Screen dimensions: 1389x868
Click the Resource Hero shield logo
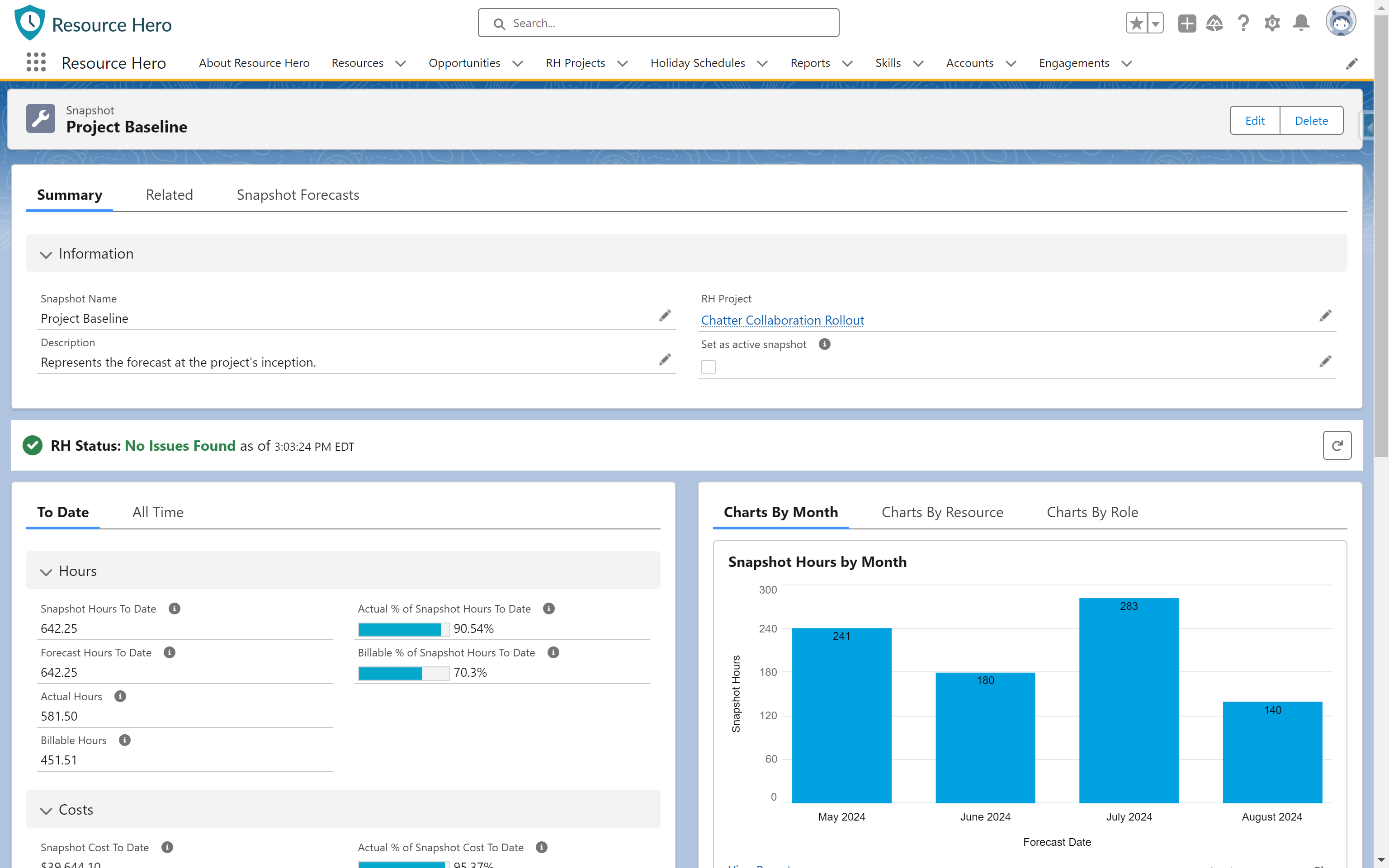(x=30, y=23)
